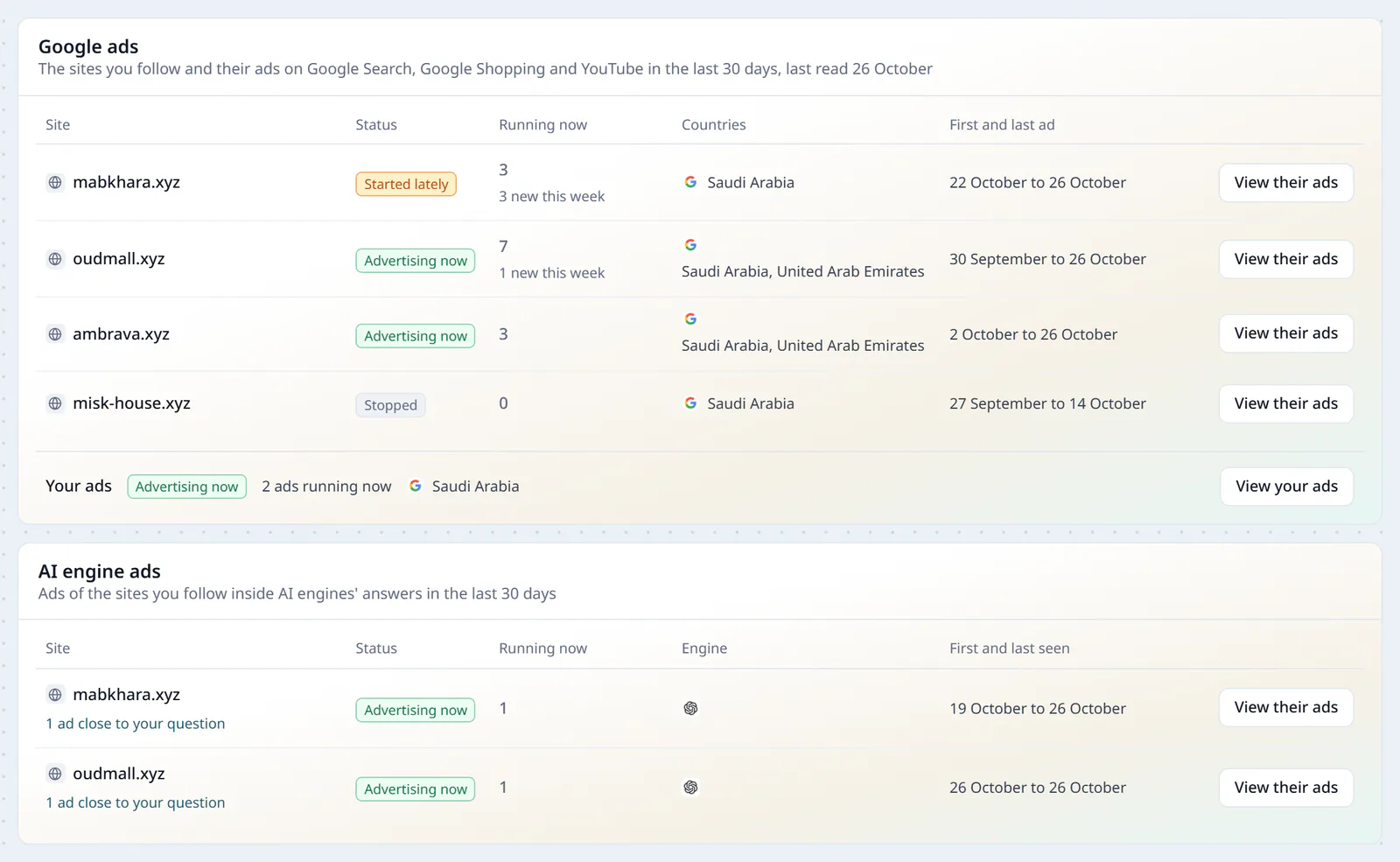Click the '3 new this week' text

[x=551, y=197]
